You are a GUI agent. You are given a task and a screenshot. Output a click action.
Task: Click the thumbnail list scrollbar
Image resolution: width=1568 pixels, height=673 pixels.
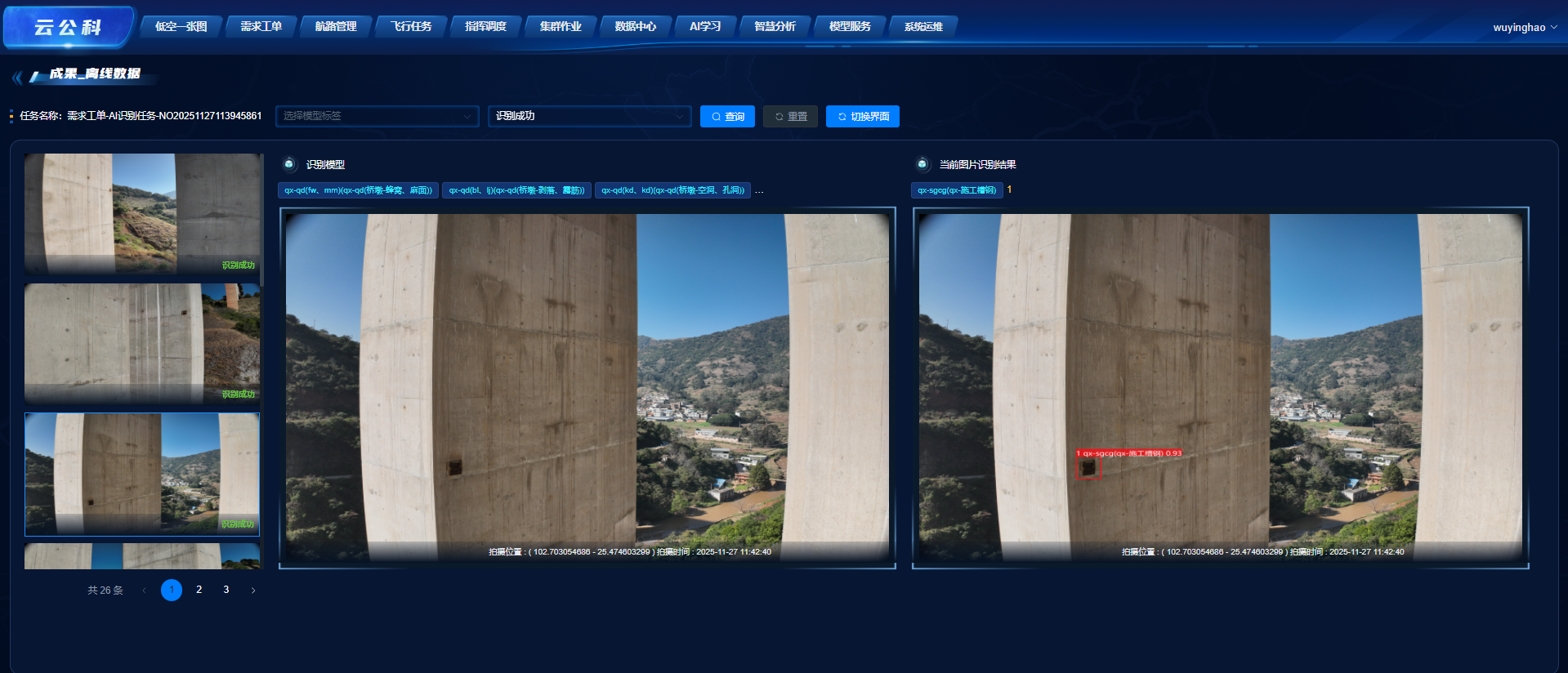pos(261,220)
